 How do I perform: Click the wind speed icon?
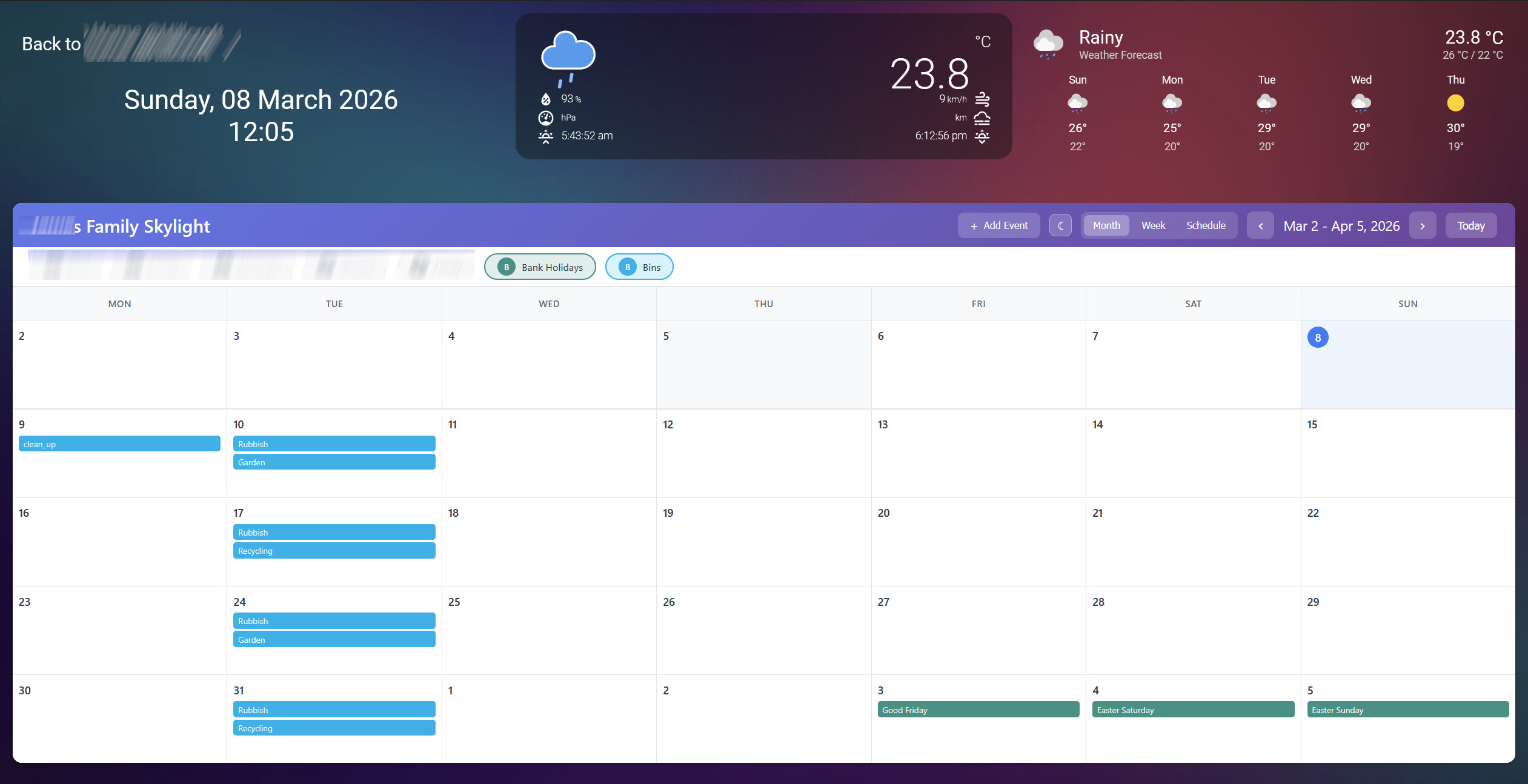[982, 99]
